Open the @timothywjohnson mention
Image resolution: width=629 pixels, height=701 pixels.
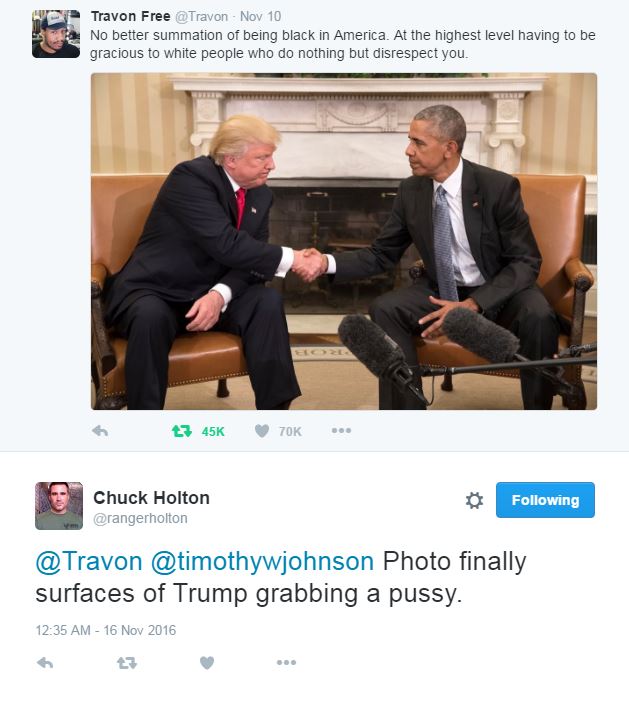click(262, 561)
